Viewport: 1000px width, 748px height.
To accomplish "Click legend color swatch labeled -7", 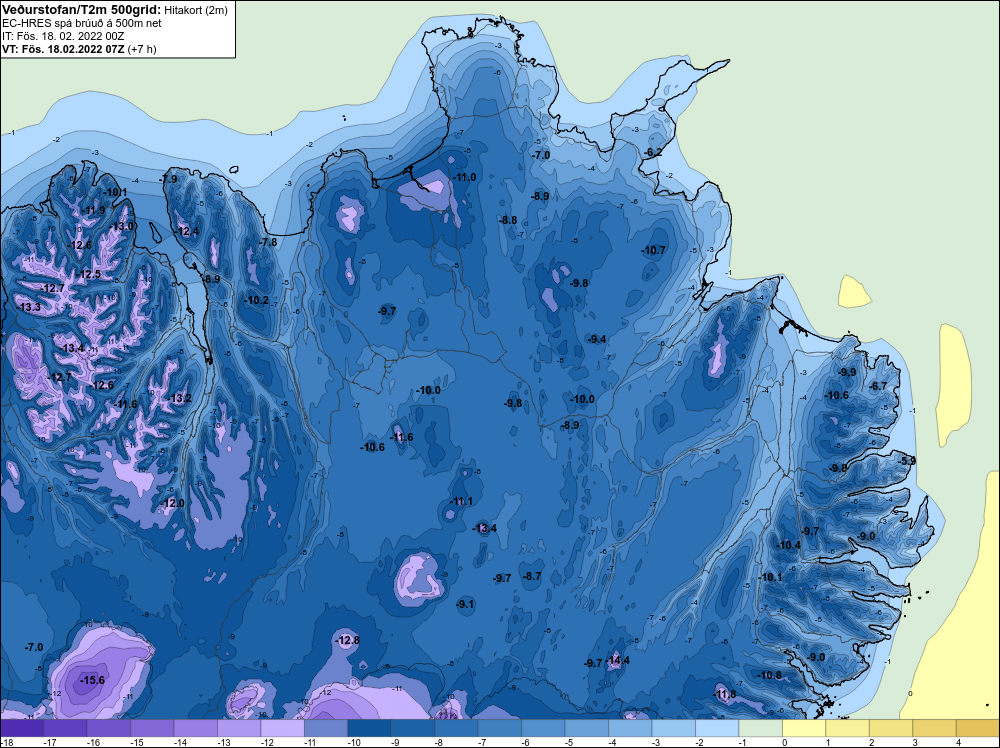I will [499, 728].
